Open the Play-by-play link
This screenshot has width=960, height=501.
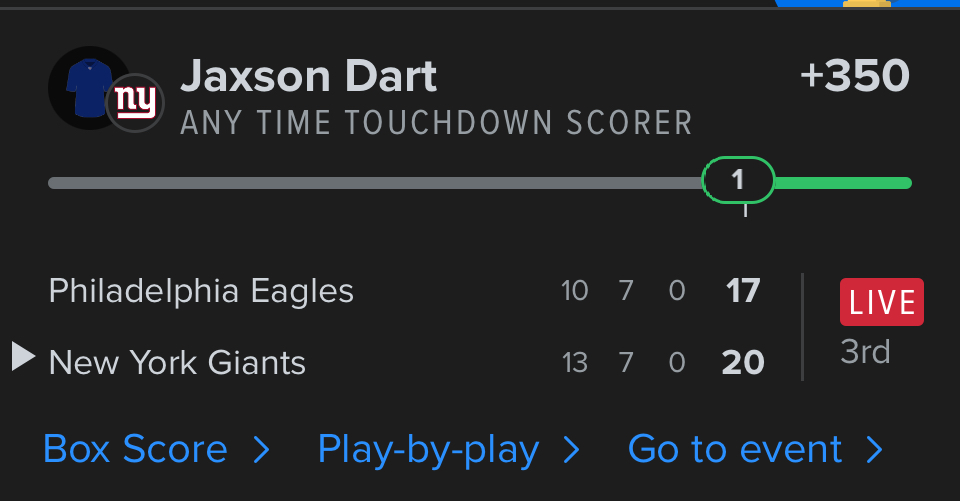428,450
